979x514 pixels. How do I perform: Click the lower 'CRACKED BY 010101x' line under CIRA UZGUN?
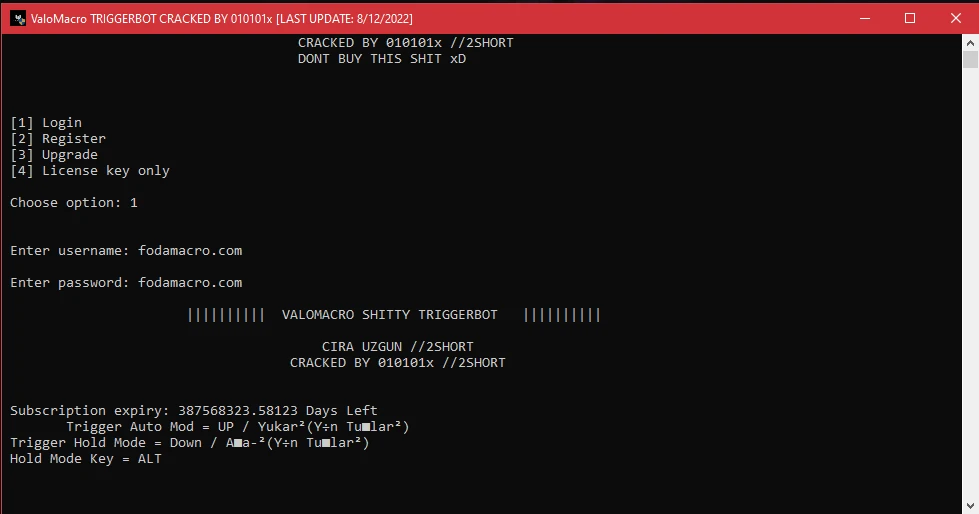click(x=398, y=362)
